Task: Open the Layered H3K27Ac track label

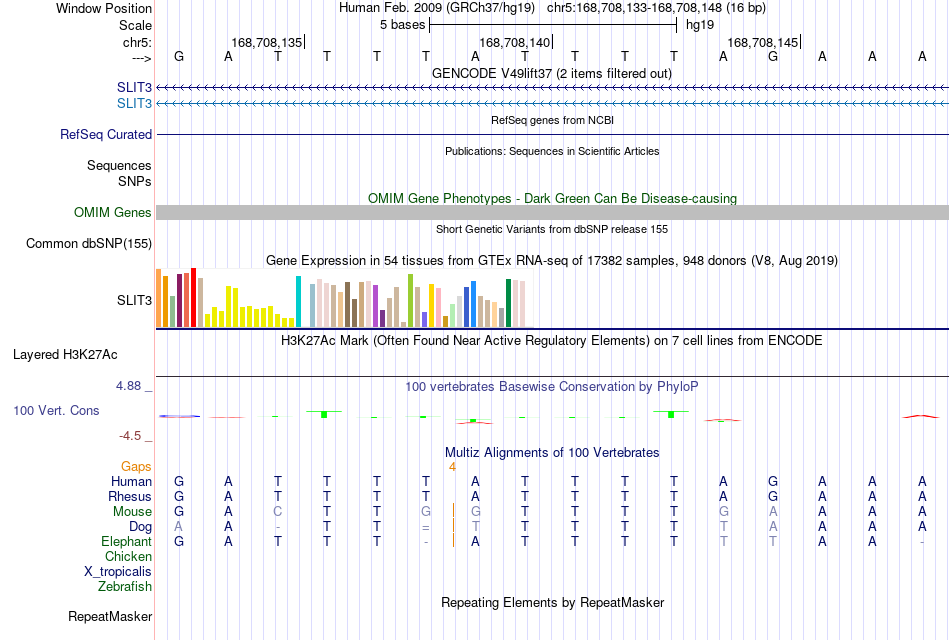Action: 65,355
